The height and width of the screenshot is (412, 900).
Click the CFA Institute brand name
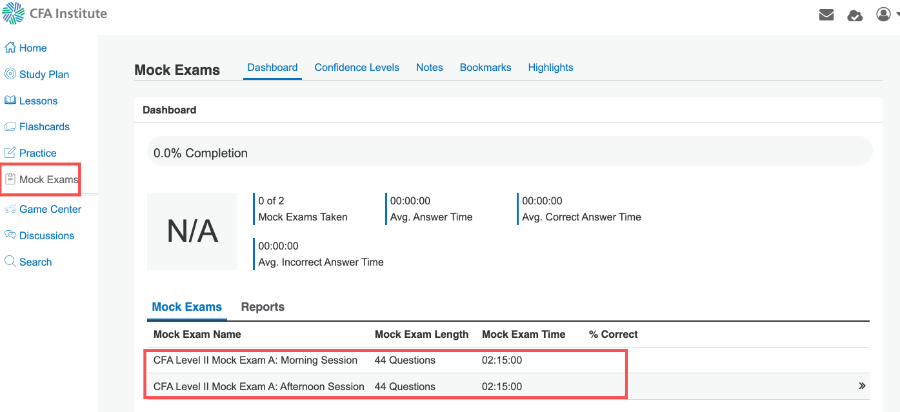click(68, 13)
